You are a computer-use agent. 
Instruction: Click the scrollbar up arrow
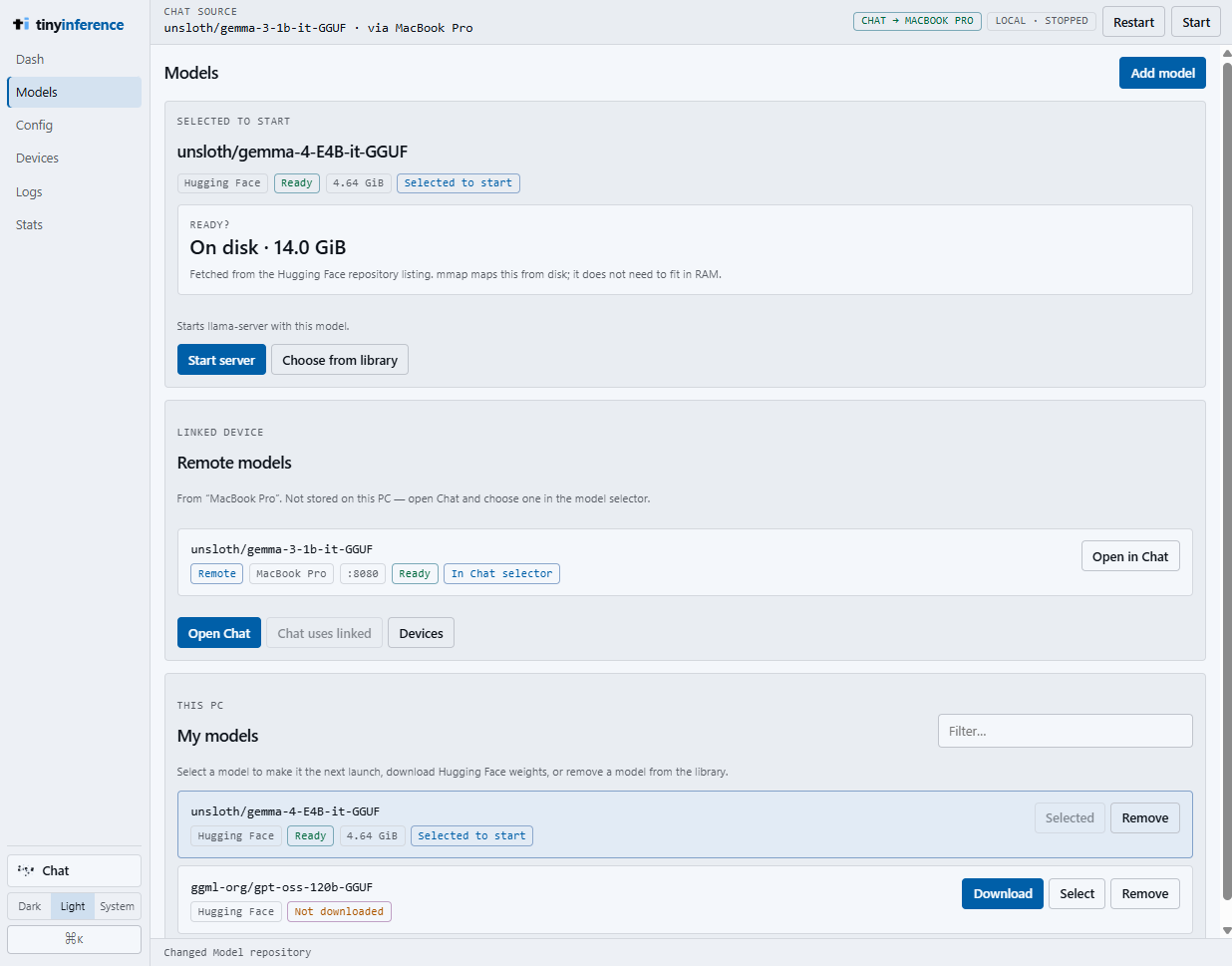(1227, 54)
